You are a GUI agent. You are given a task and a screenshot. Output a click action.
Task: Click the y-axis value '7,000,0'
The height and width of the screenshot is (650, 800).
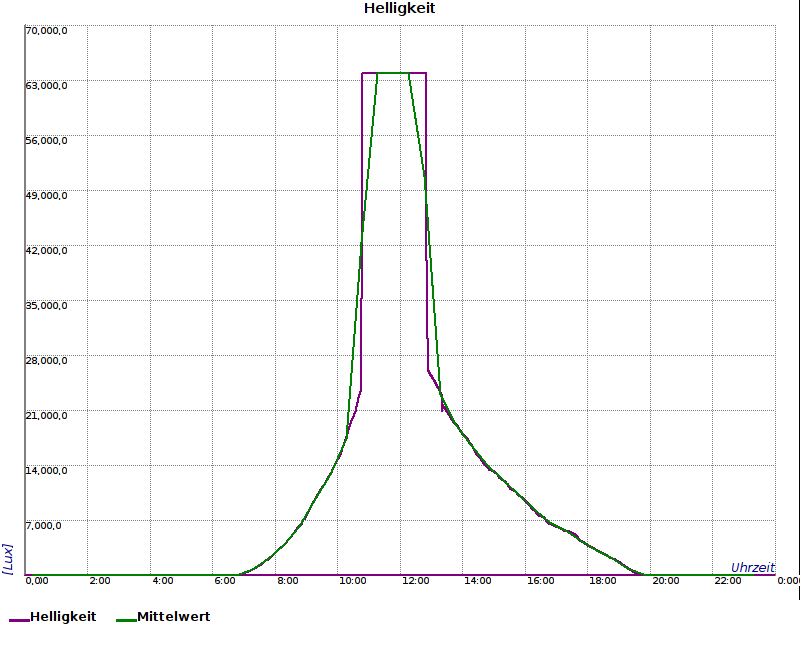click(43, 526)
